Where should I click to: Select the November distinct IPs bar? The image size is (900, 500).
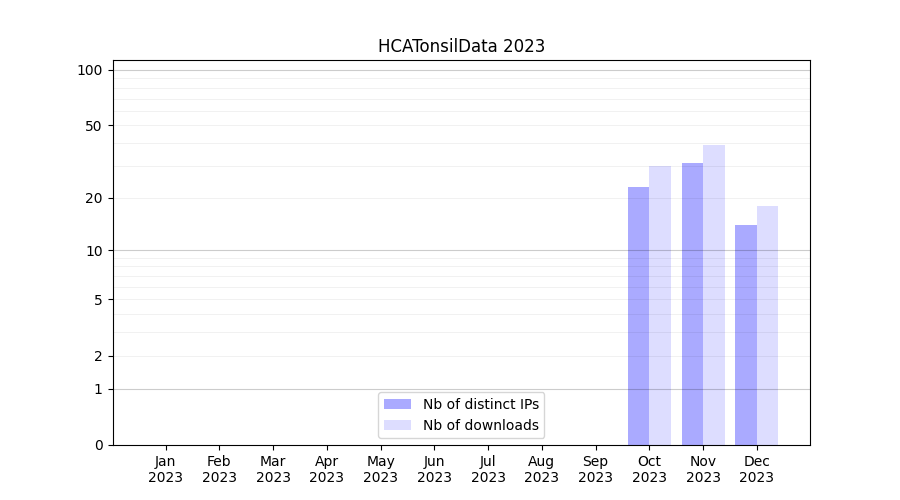pos(692,304)
